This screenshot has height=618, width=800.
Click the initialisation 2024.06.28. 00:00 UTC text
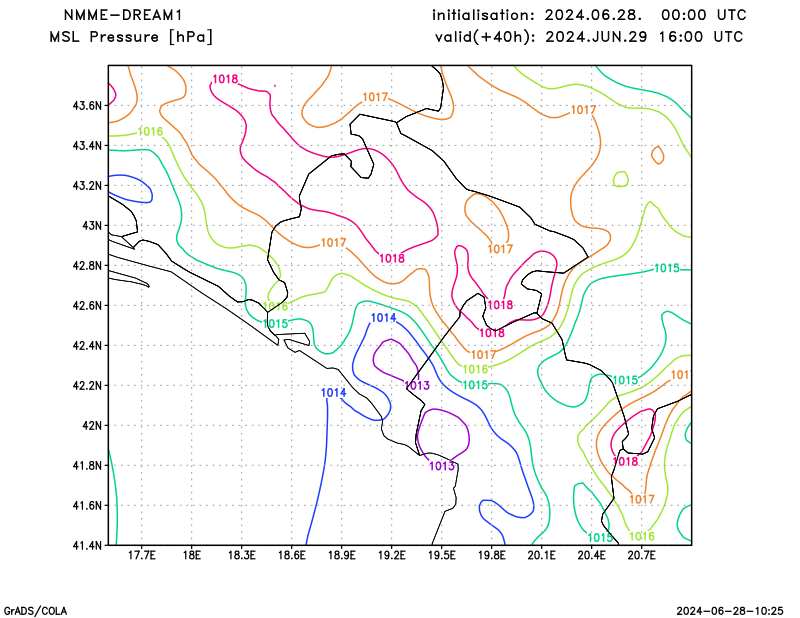tap(589, 15)
